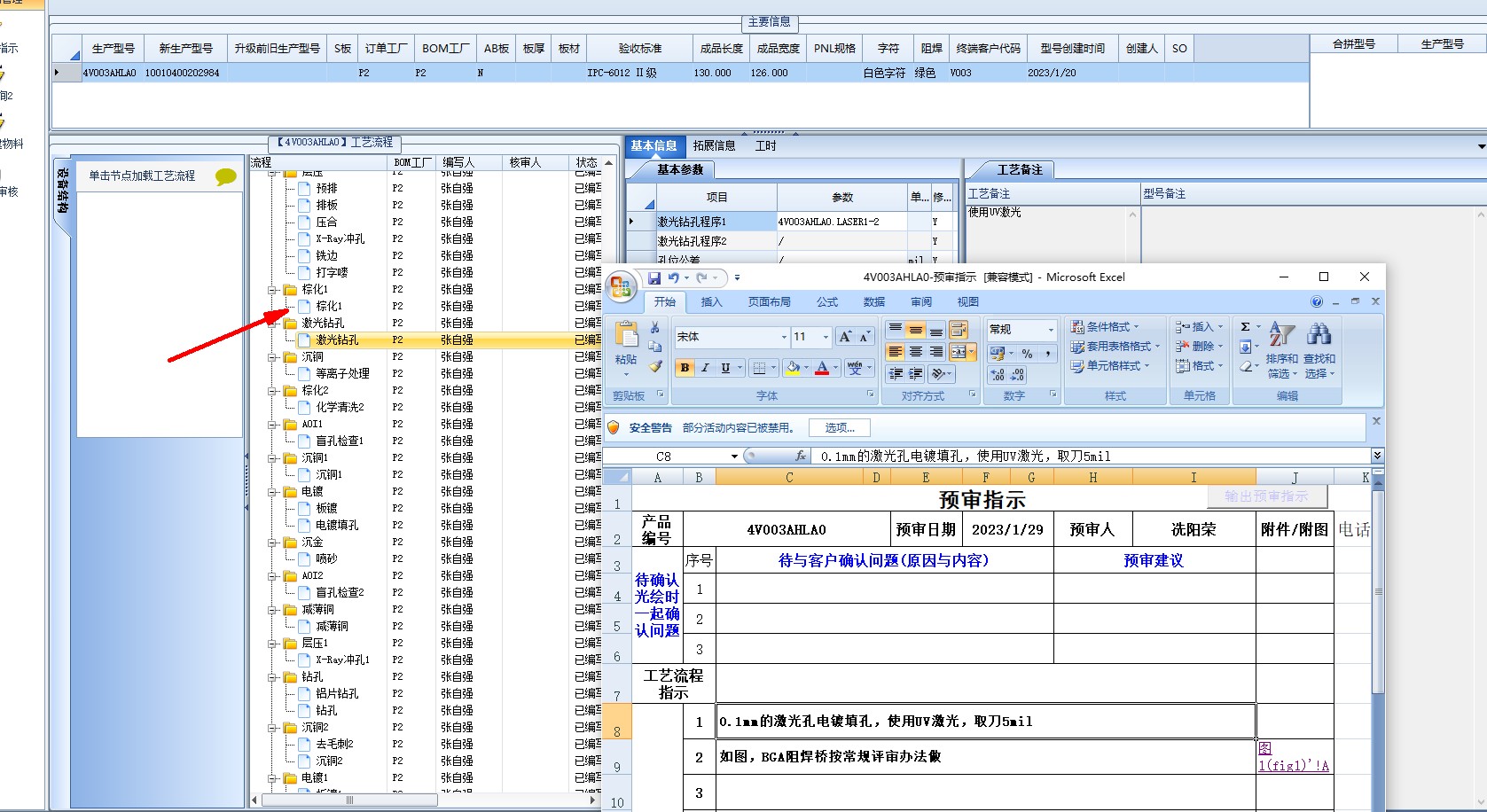Open font name dropdown 宋体

(x=784, y=337)
